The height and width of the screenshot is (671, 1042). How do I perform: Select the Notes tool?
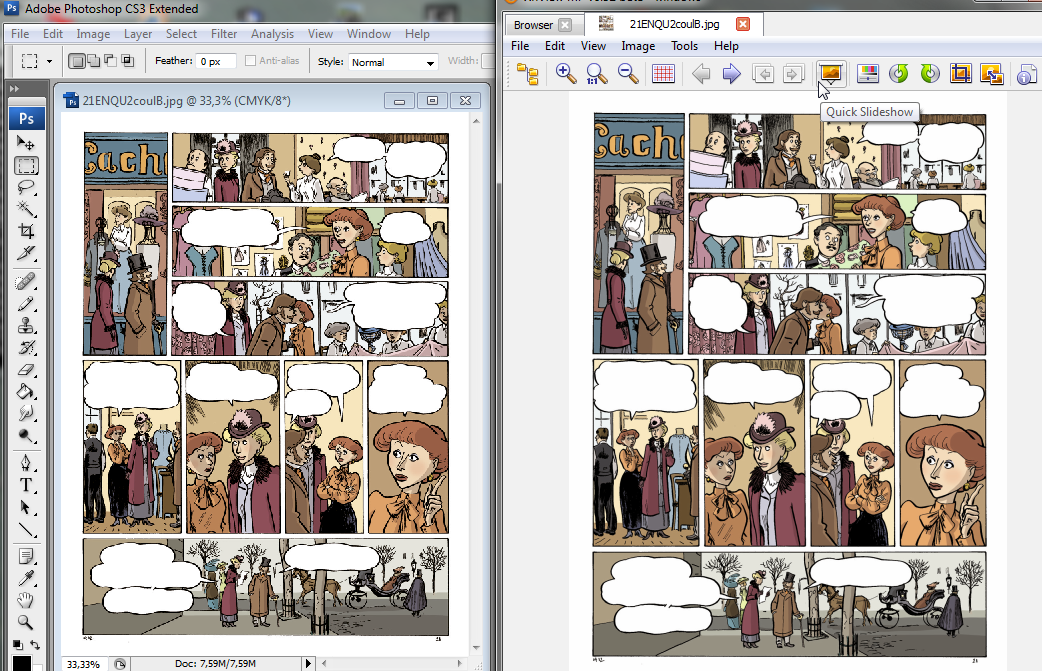[x=26, y=556]
